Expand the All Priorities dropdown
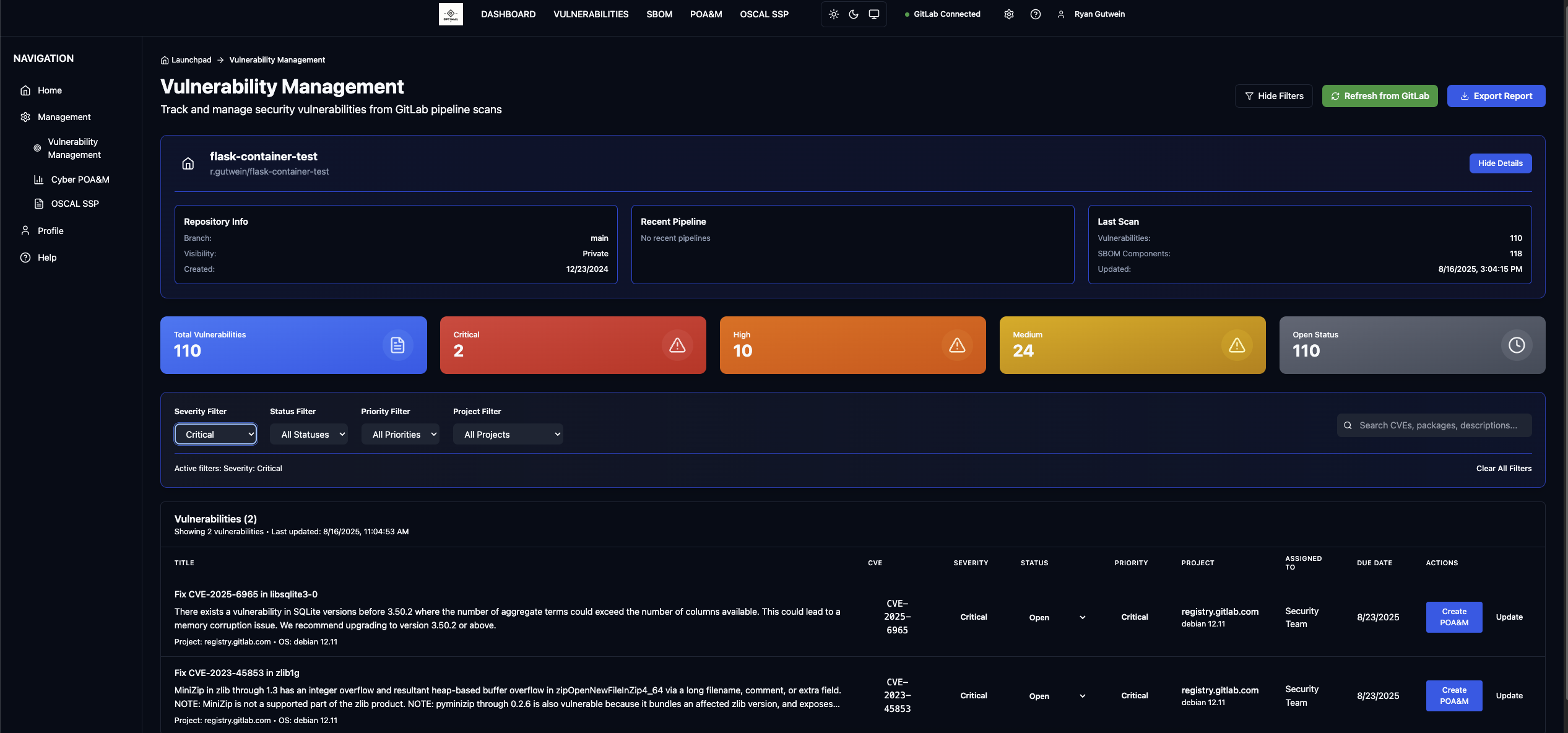The width and height of the screenshot is (1568, 733). tap(400, 434)
